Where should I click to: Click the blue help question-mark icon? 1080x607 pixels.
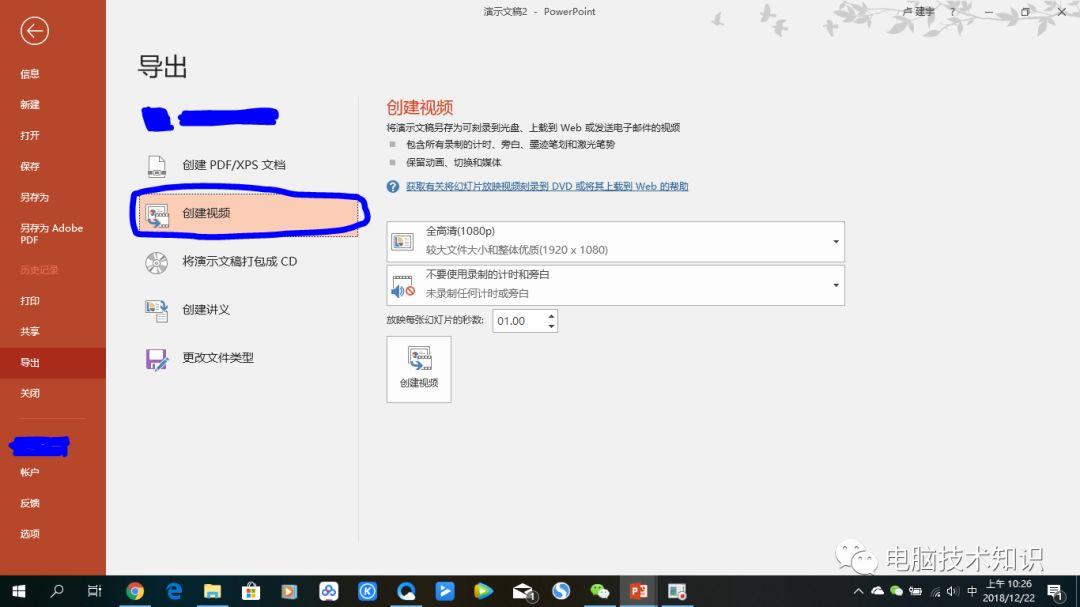pos(393,187)
